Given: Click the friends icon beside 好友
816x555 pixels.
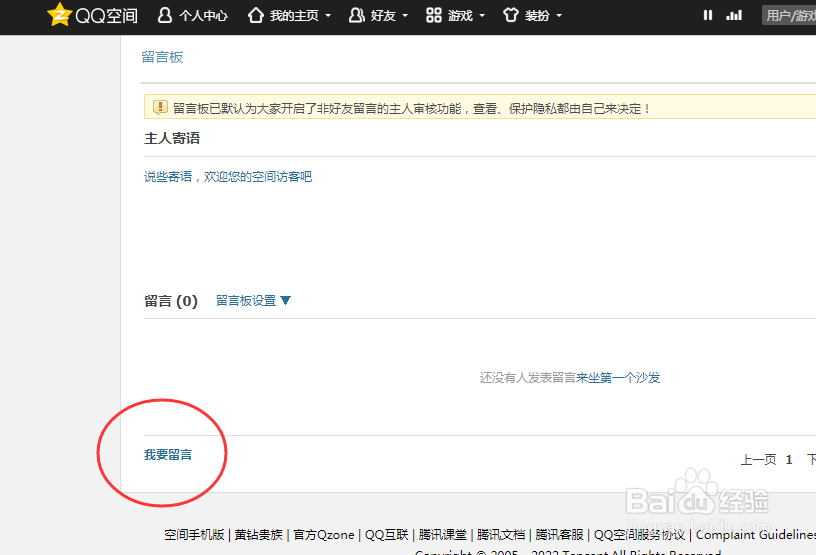Looking at the screenshot, I should [356, 15].
